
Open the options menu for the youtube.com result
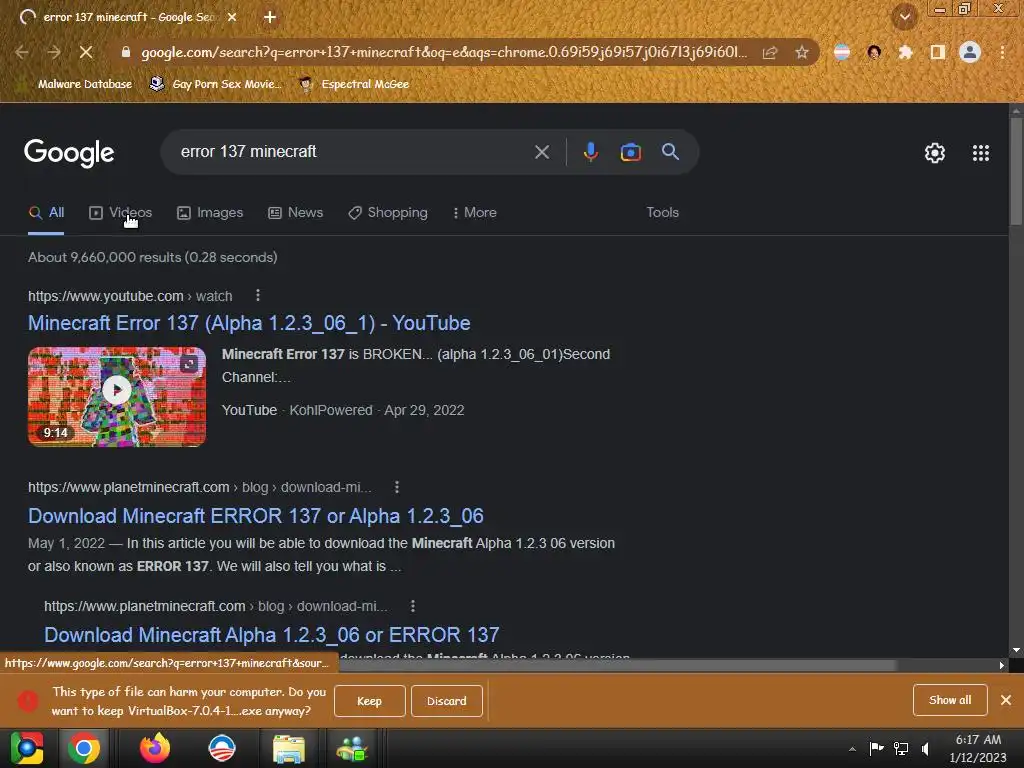258,295
